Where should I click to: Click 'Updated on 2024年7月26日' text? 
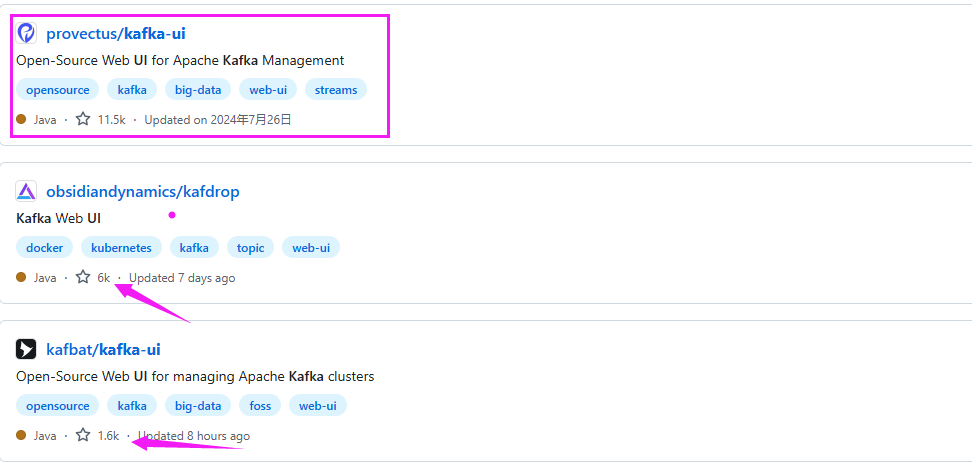tap(218, 120)
